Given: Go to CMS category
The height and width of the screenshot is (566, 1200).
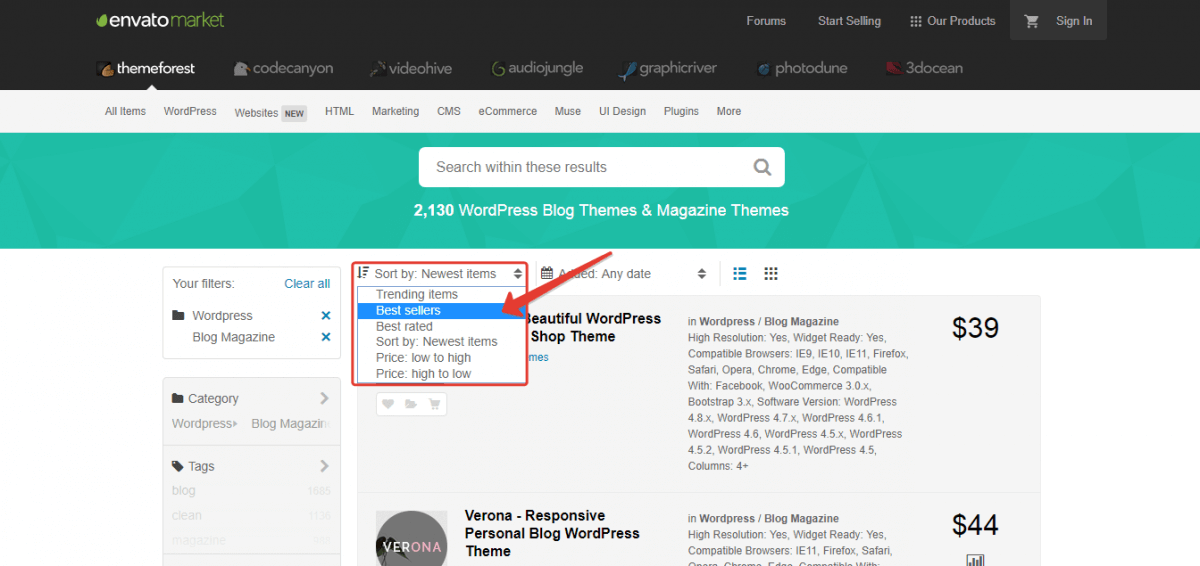Looking at the screenshot, I should [x=449, y=111].
